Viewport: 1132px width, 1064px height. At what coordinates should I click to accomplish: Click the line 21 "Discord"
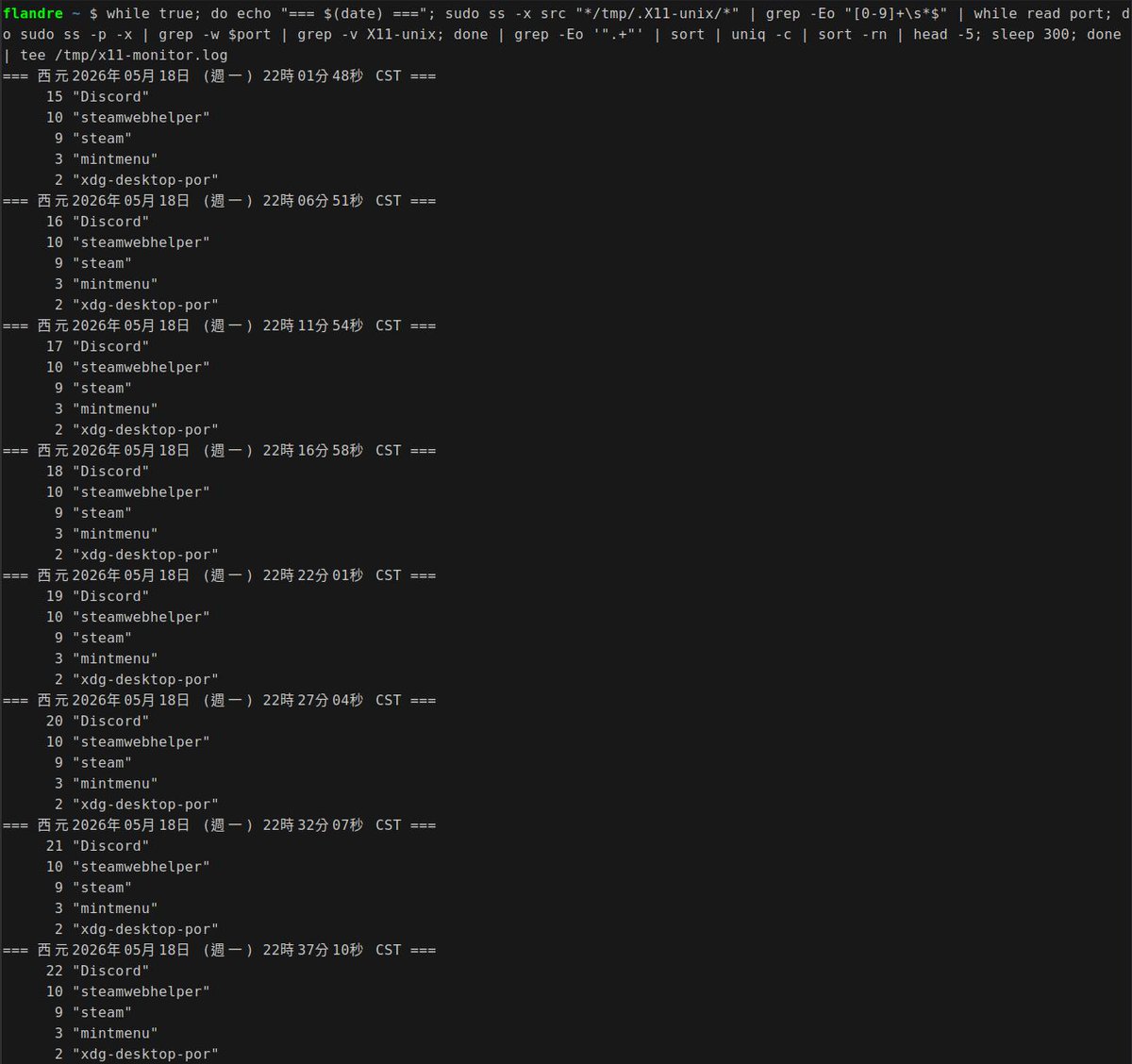pos(97,846)
